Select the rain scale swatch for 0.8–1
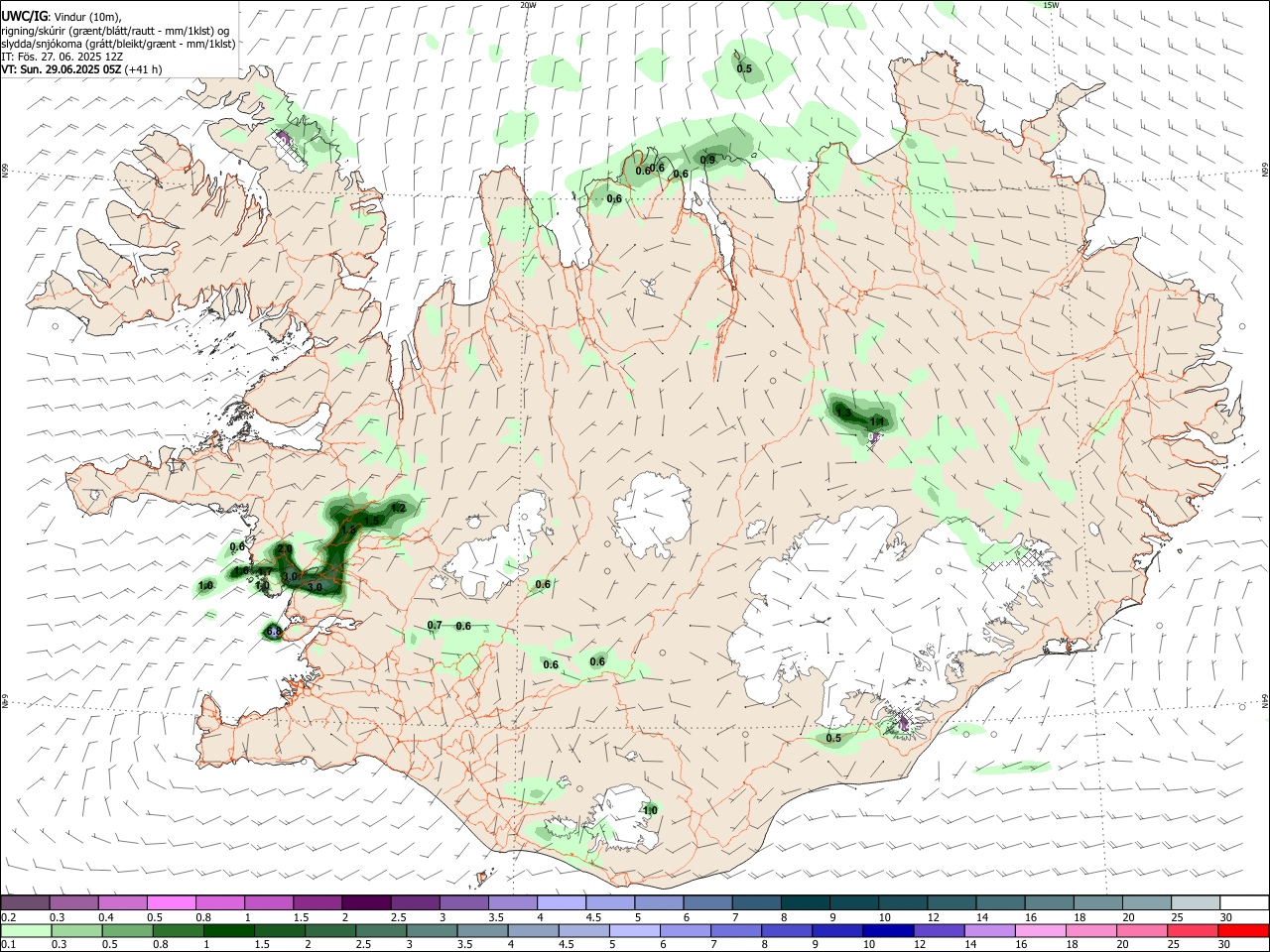The width and height of the screenshot is (1270, 952). (178, 930)
